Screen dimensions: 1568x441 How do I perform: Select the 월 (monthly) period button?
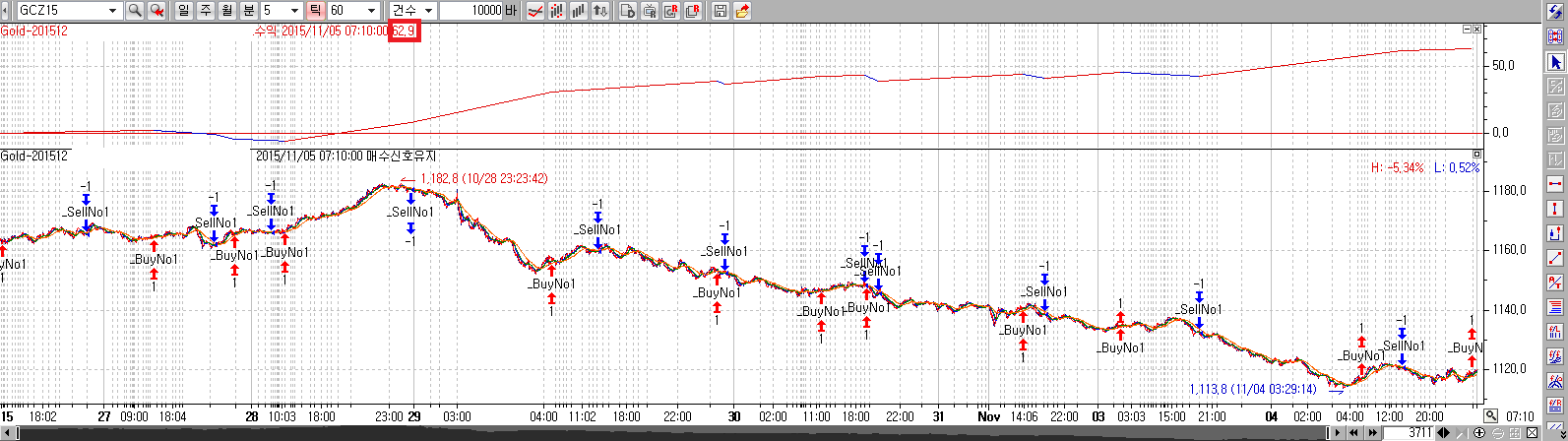(x=226, y=11)
